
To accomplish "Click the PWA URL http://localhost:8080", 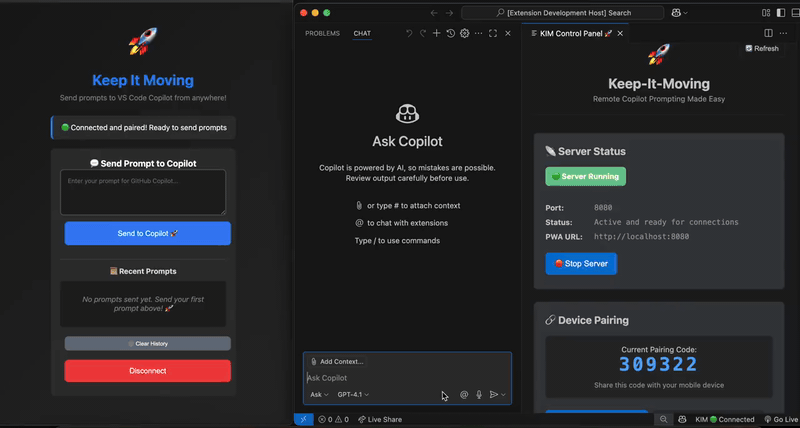I will [641, 237].
